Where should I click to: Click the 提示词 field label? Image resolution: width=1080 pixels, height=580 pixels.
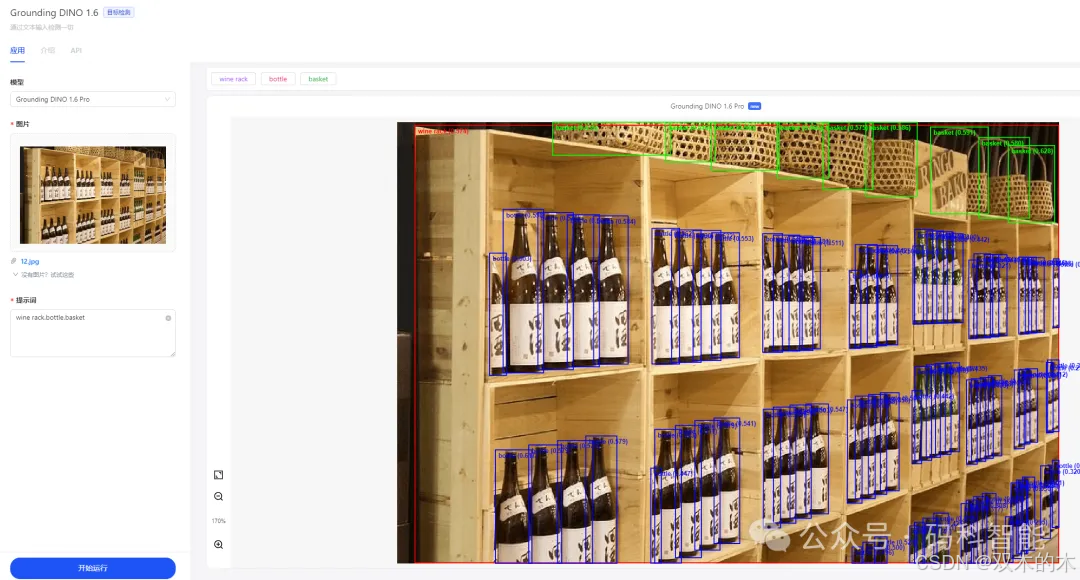pos(25,300)
